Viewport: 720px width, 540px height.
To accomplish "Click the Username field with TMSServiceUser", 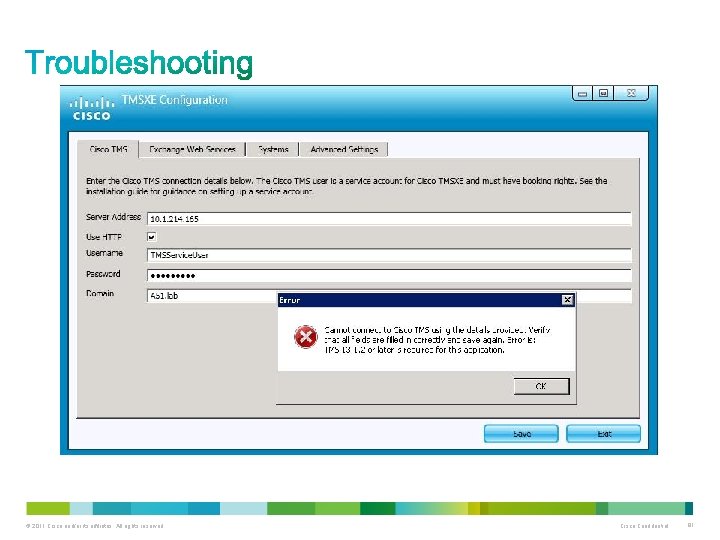I will pos(389,255).
